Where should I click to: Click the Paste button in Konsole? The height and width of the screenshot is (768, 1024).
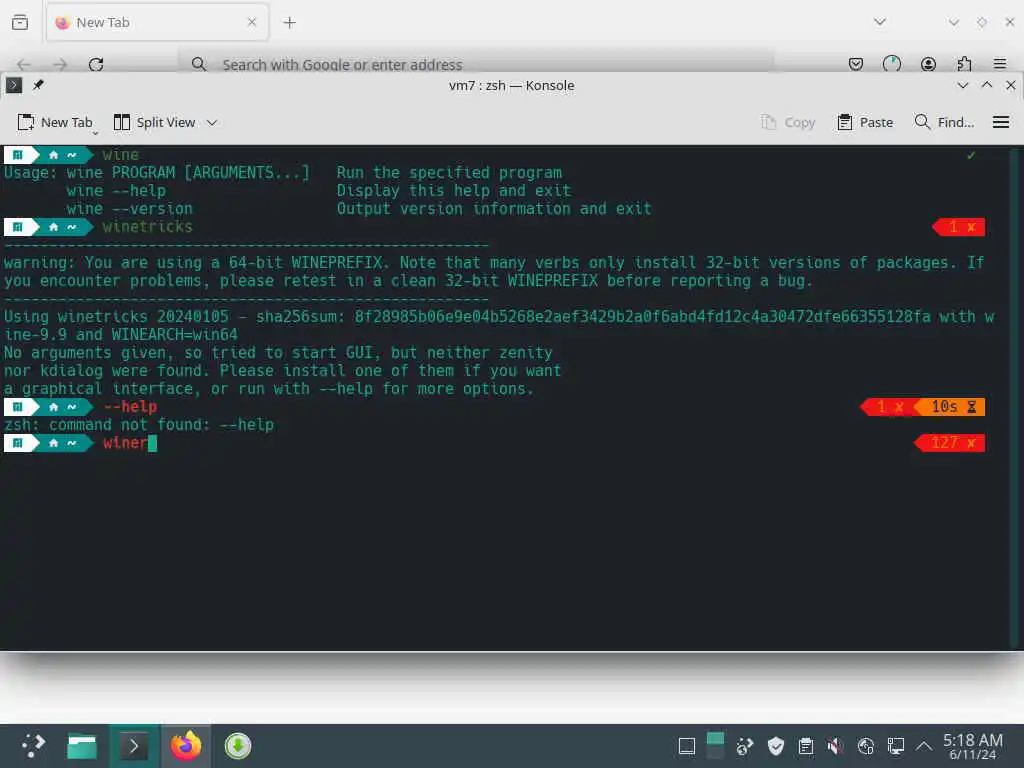click(865, 122)
